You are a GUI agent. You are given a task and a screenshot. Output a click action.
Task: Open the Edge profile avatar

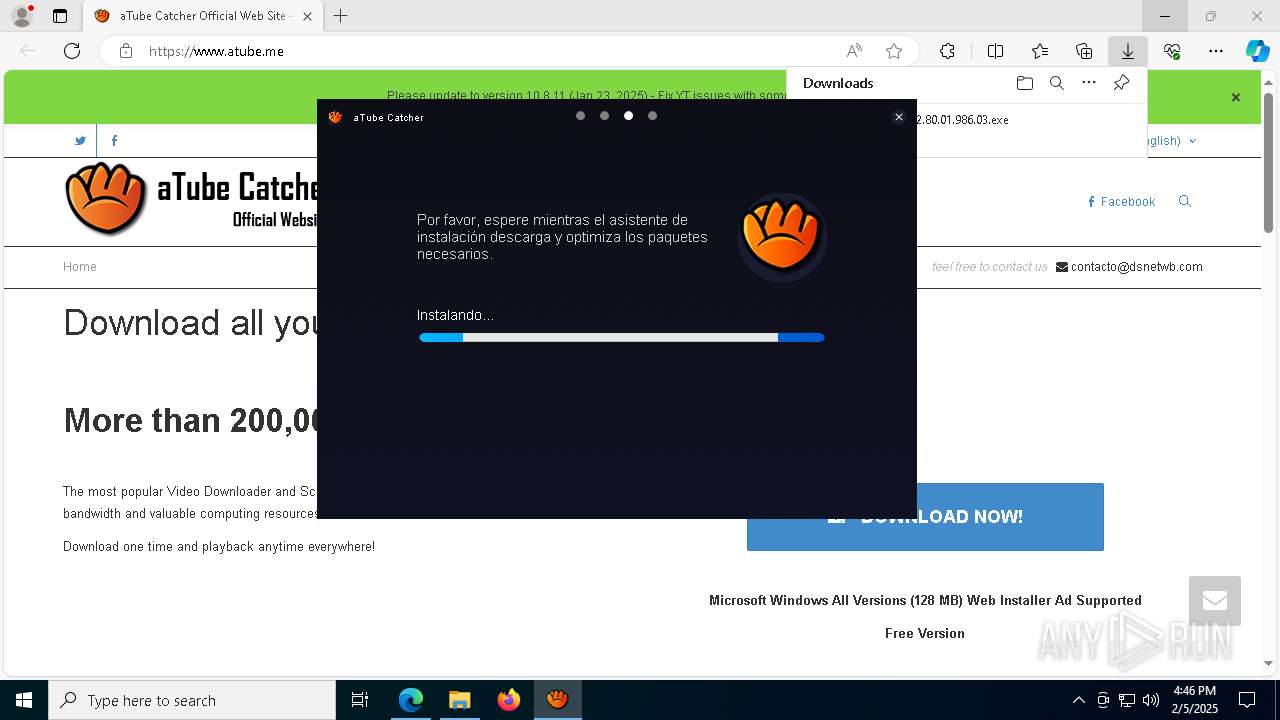pyautogui.click(x=22, y=16)
